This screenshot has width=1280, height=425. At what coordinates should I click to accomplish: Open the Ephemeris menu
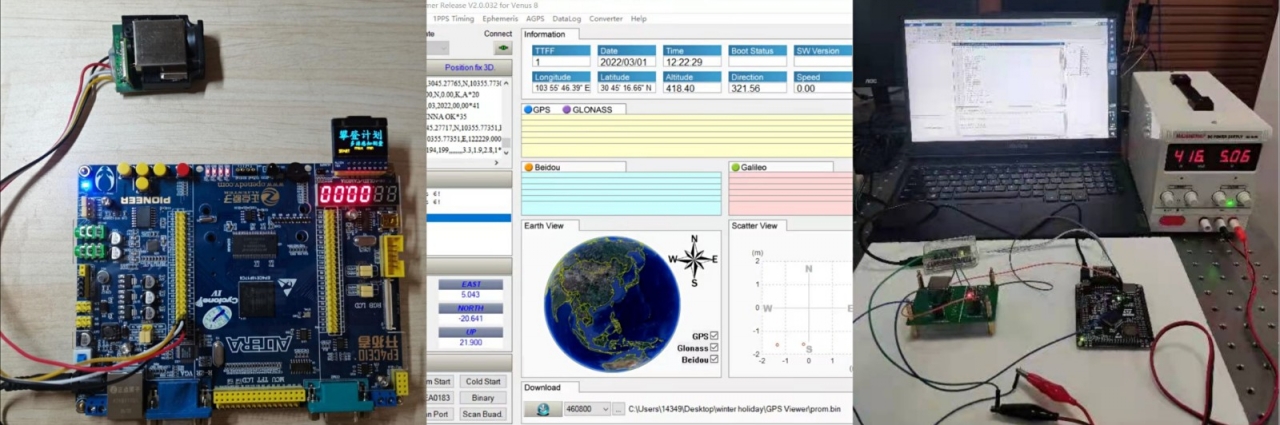500,19
